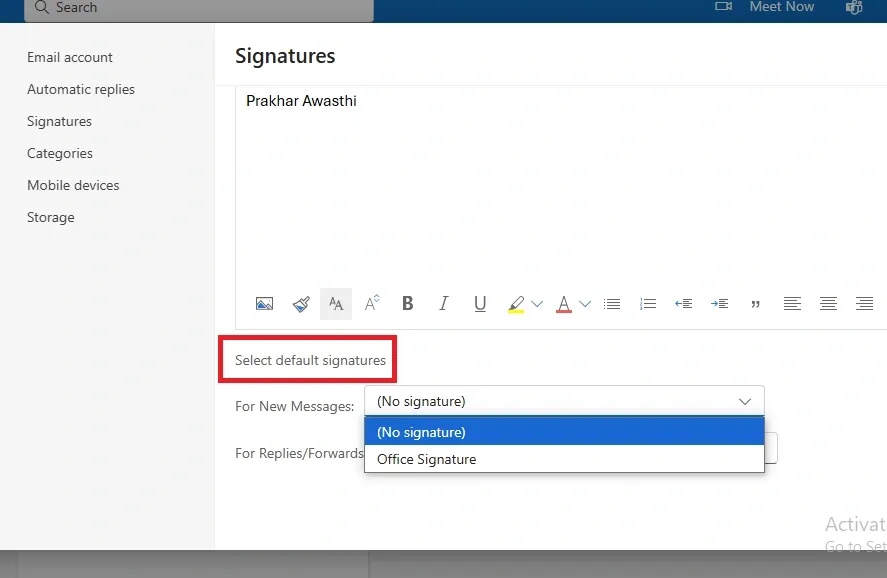
Task: Expand the font color options arrow
Action: (585, 304)
